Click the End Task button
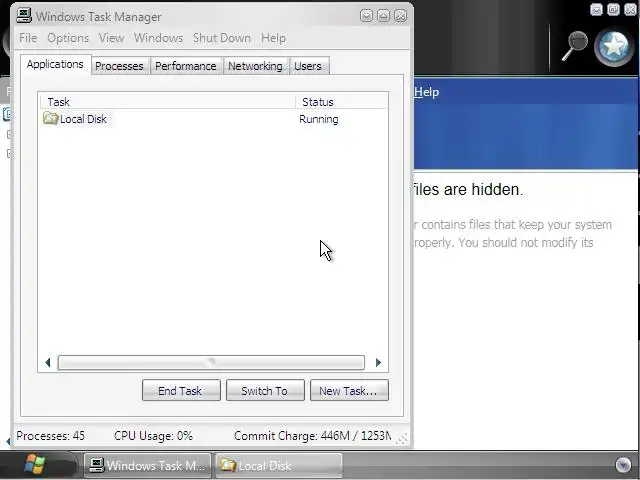Screen dimensions: 640x480 coord(181,391)
